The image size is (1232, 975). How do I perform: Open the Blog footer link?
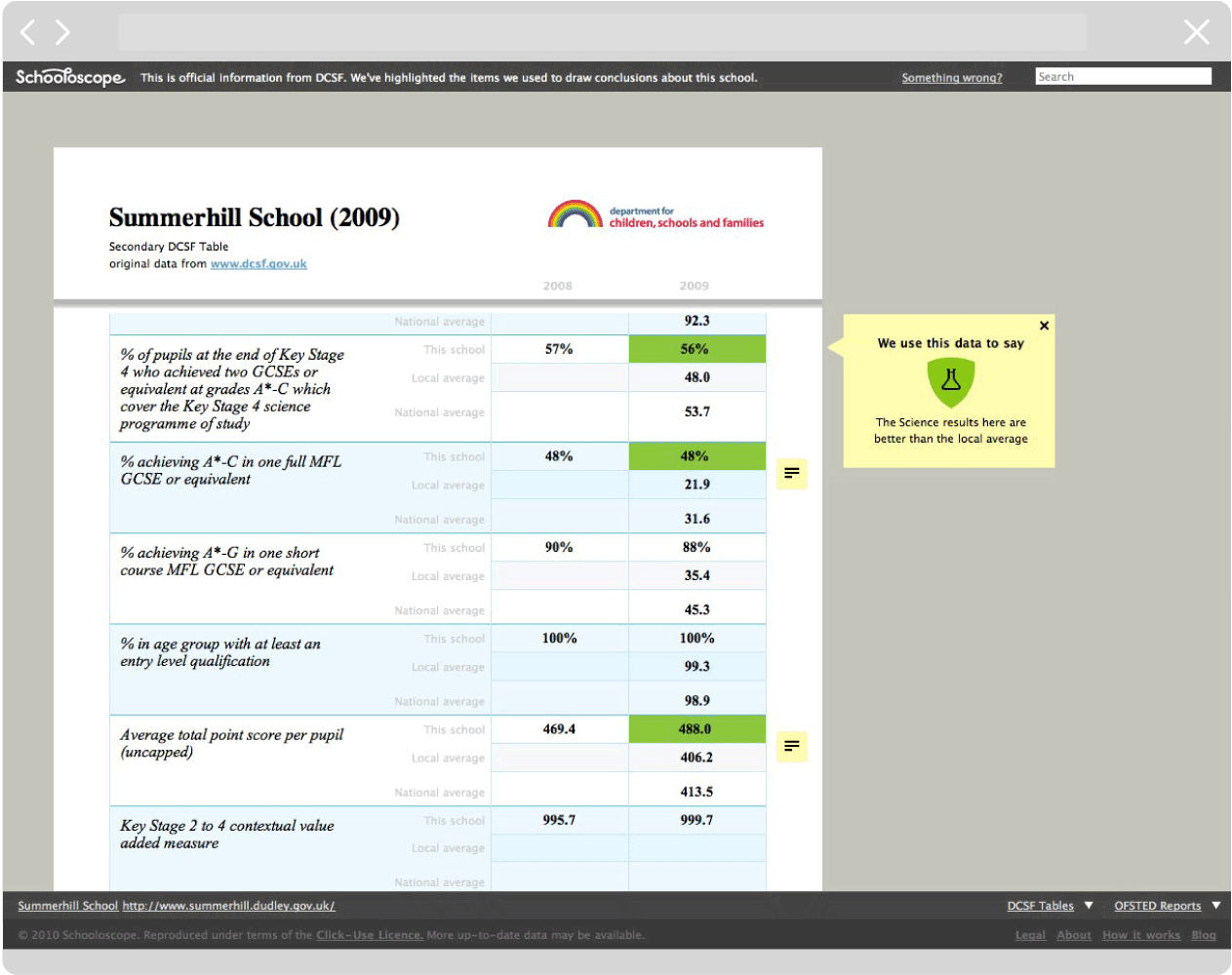click(1204, 935)
